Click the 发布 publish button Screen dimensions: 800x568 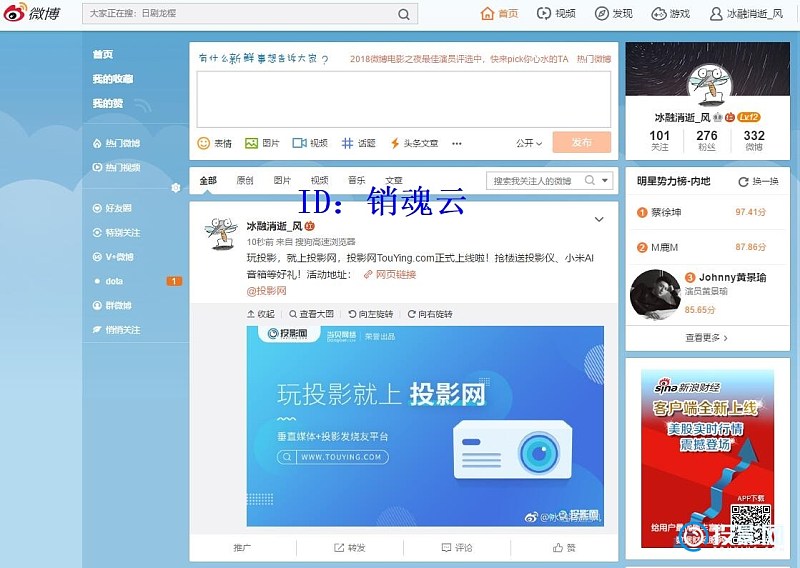pos(582,142)
